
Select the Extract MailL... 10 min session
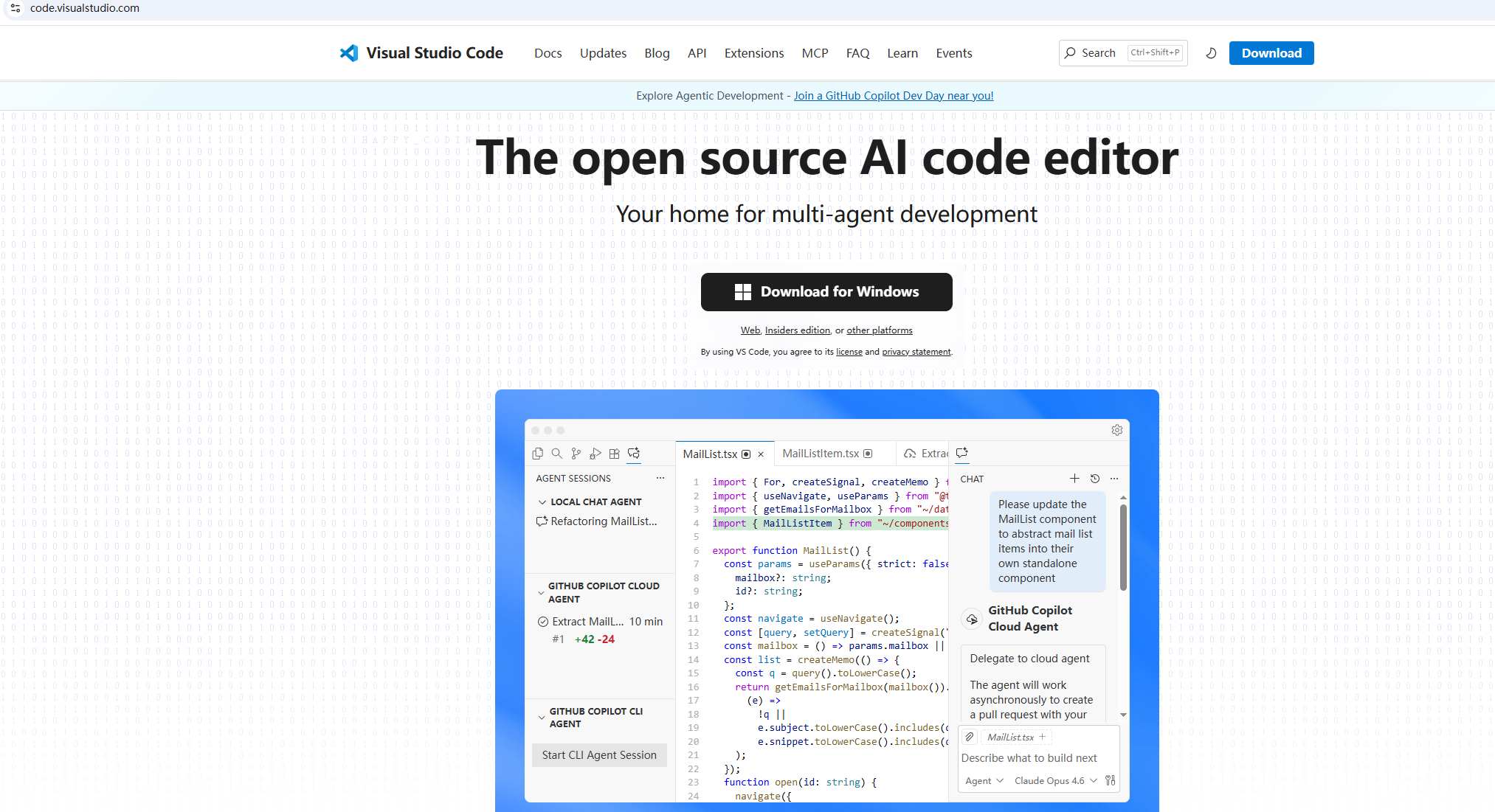click(x=601, y=622)
